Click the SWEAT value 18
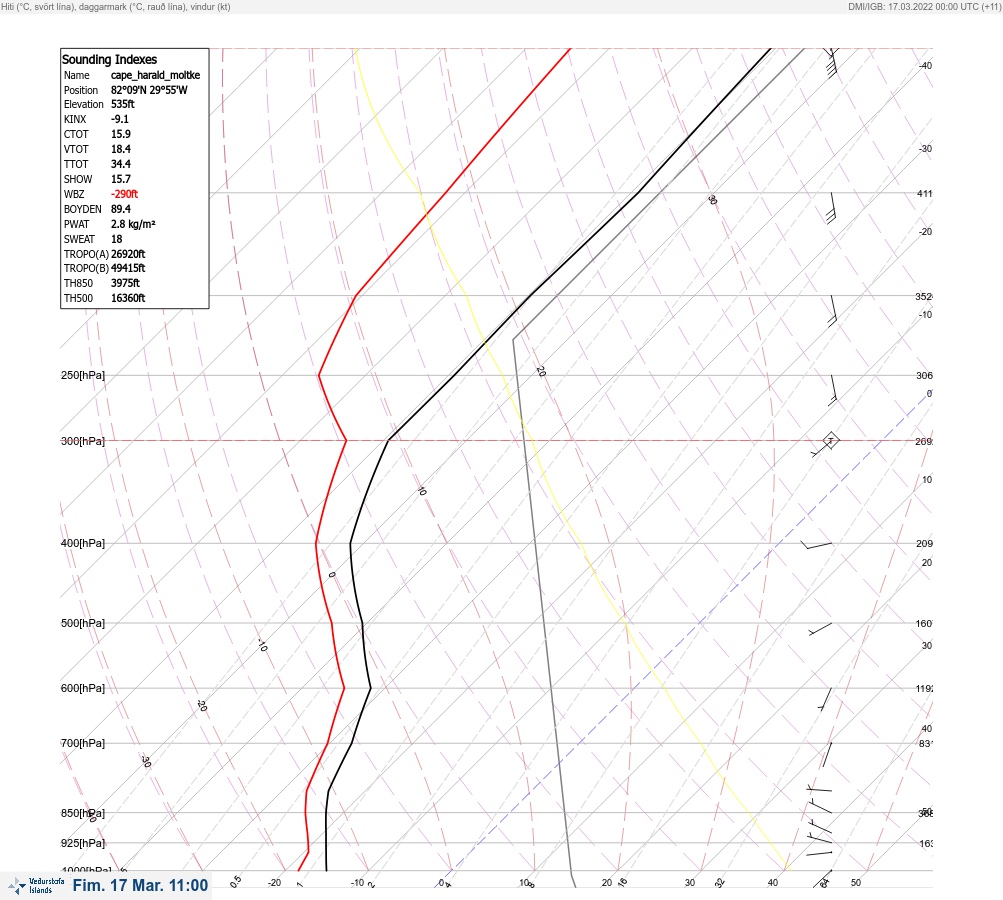This screenshot has height=900, width=1003. (116, 239)
